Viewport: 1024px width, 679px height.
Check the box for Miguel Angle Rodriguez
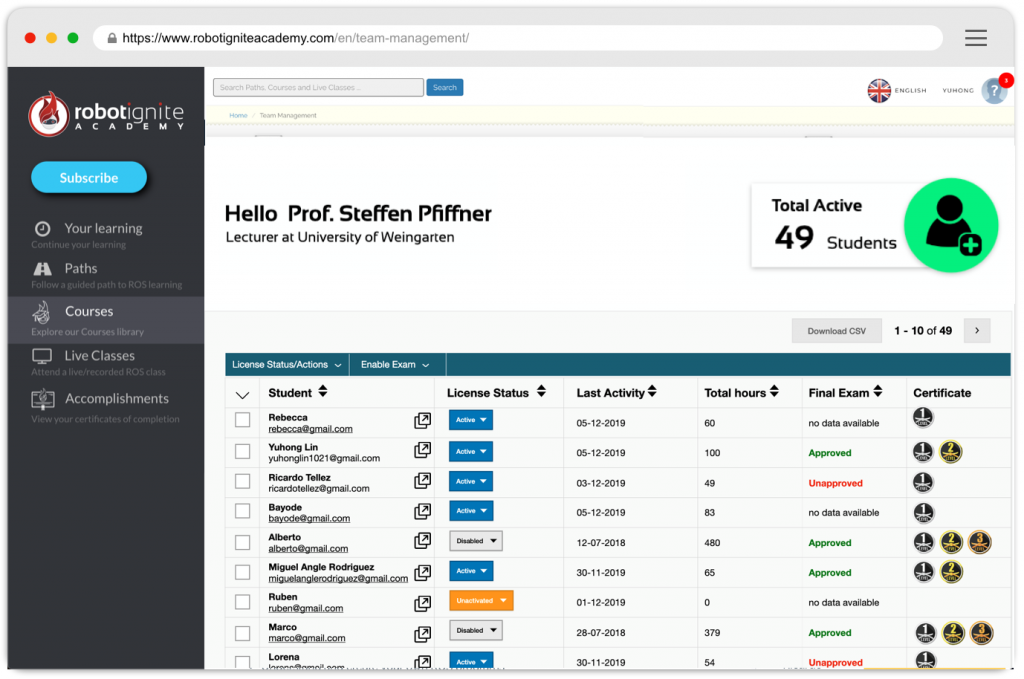[x=242, y=573]
